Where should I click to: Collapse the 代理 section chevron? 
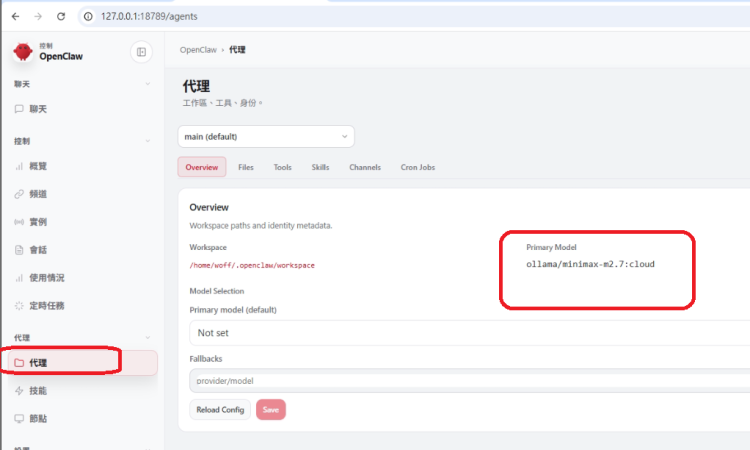click(x=148, y=337)
